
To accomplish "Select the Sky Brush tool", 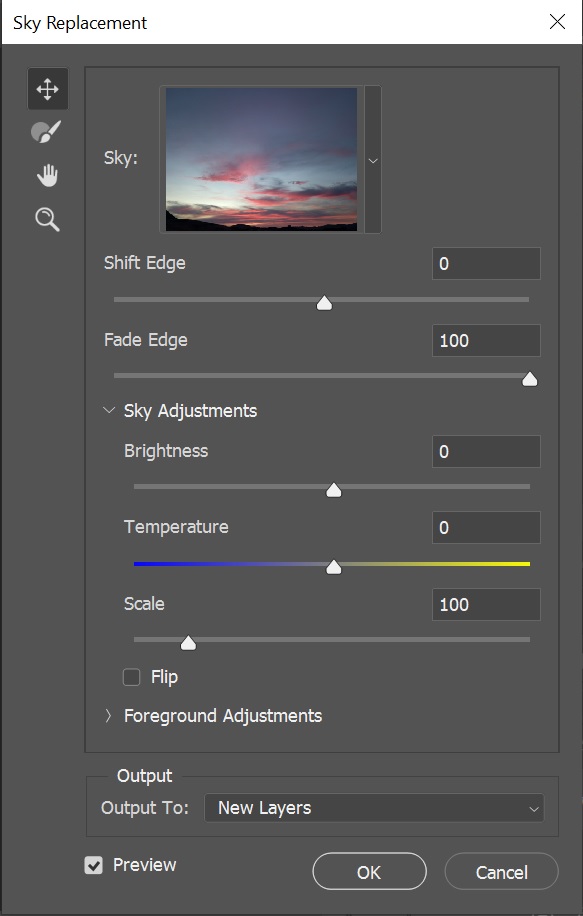I will 46,132.
